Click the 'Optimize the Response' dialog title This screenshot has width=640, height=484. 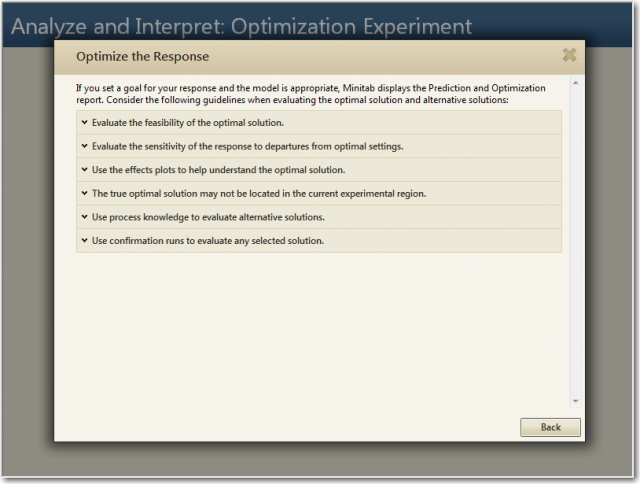pos(142,57)
